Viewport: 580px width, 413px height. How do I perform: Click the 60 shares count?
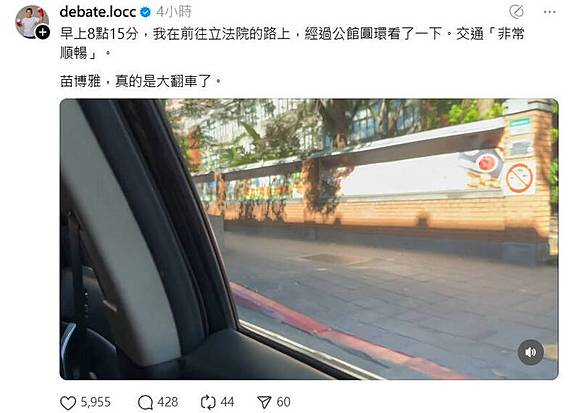pos(283,402)
